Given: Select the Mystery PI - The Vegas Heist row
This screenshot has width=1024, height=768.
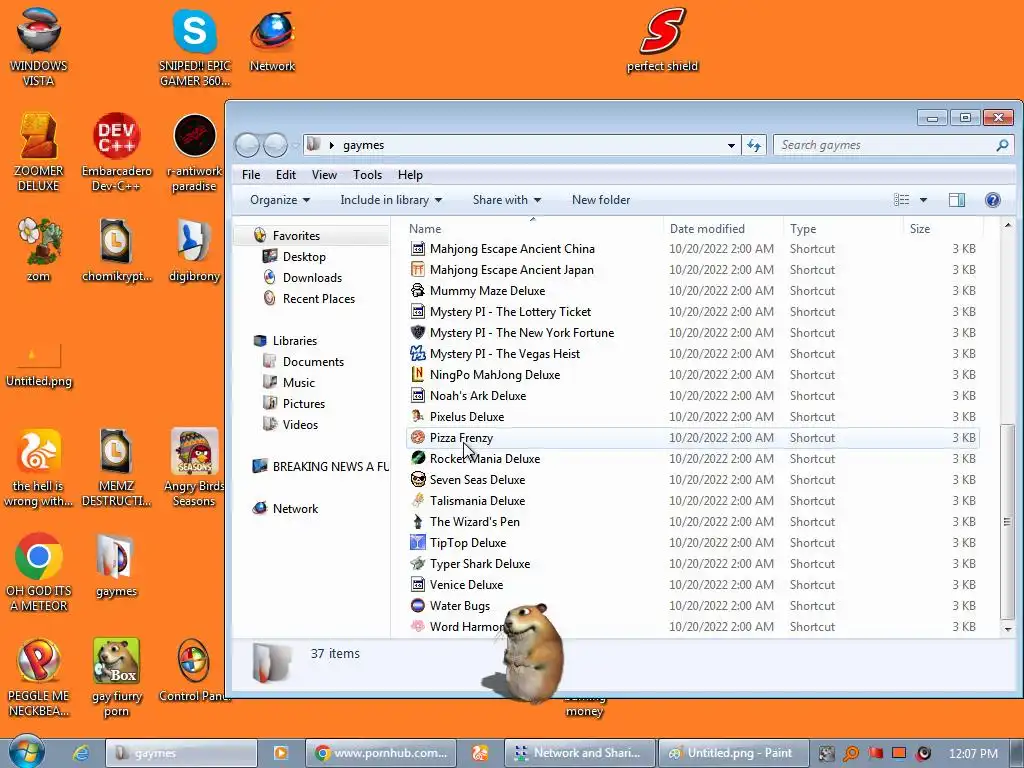Looking at the screenshot, I should (693, 354).
